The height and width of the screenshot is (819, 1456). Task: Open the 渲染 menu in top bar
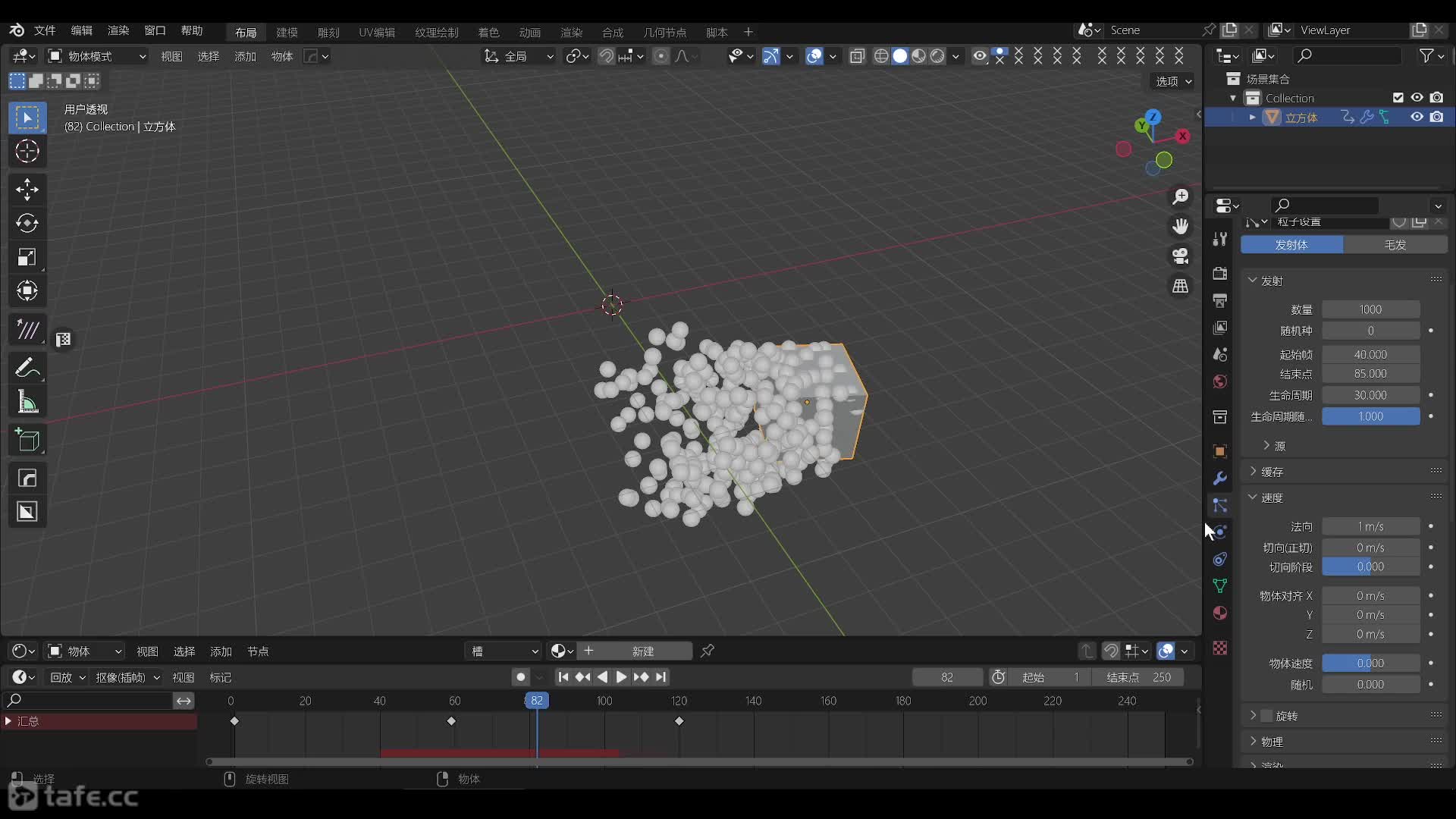118,30
